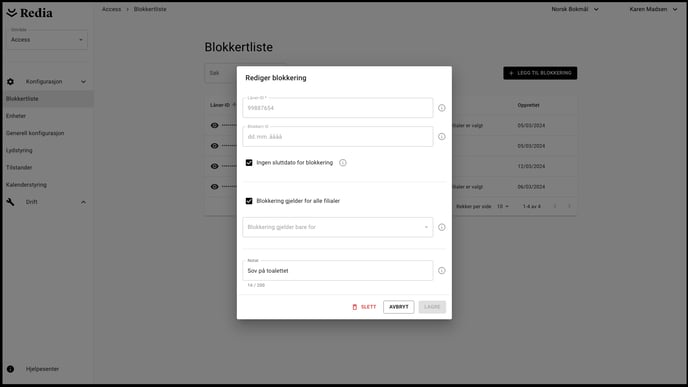The height and width of the screenshot is (387, 688).
Task: Click the Drift wrench icon
Action: coord(11,202)
